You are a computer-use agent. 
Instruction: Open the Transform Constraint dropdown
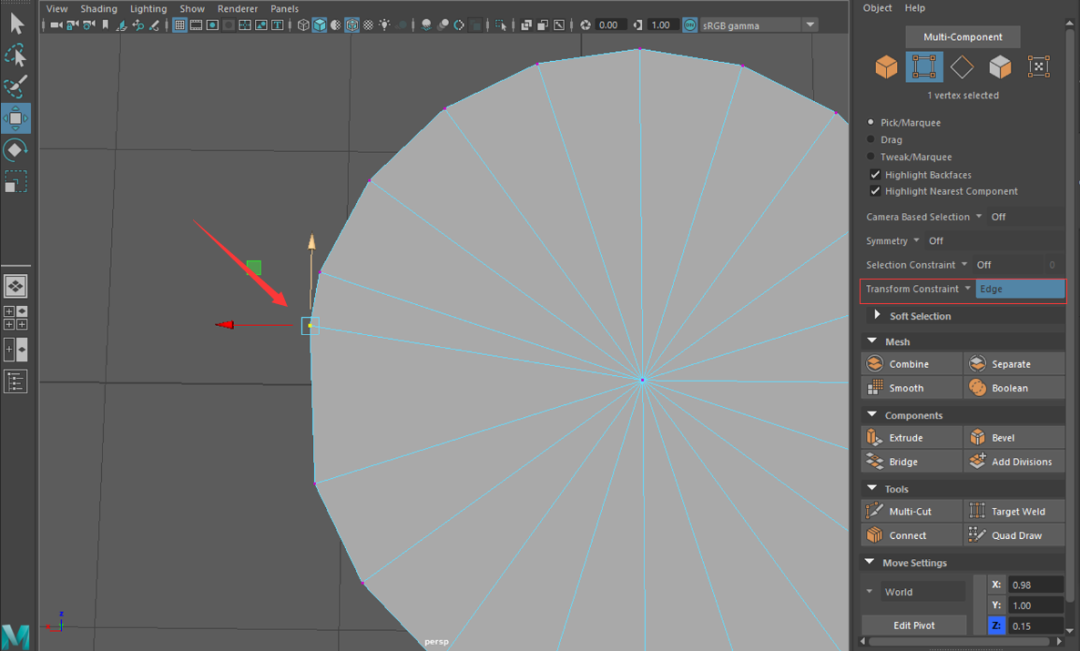(968, 289)
